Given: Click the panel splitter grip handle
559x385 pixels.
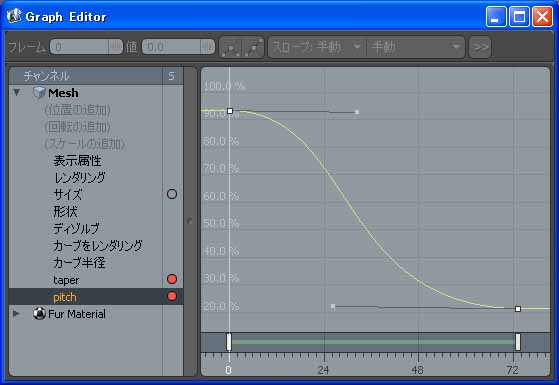Looking at the screenshot, I should click(x=190, y=221).
